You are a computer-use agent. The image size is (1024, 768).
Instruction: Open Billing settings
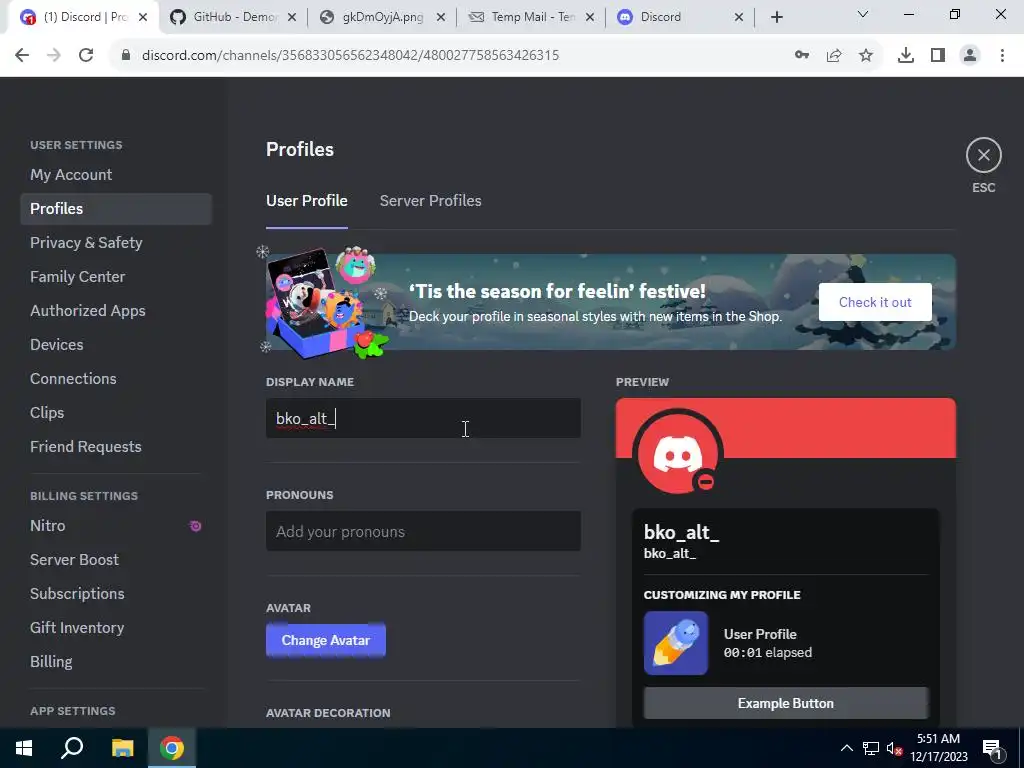(116, 662)
